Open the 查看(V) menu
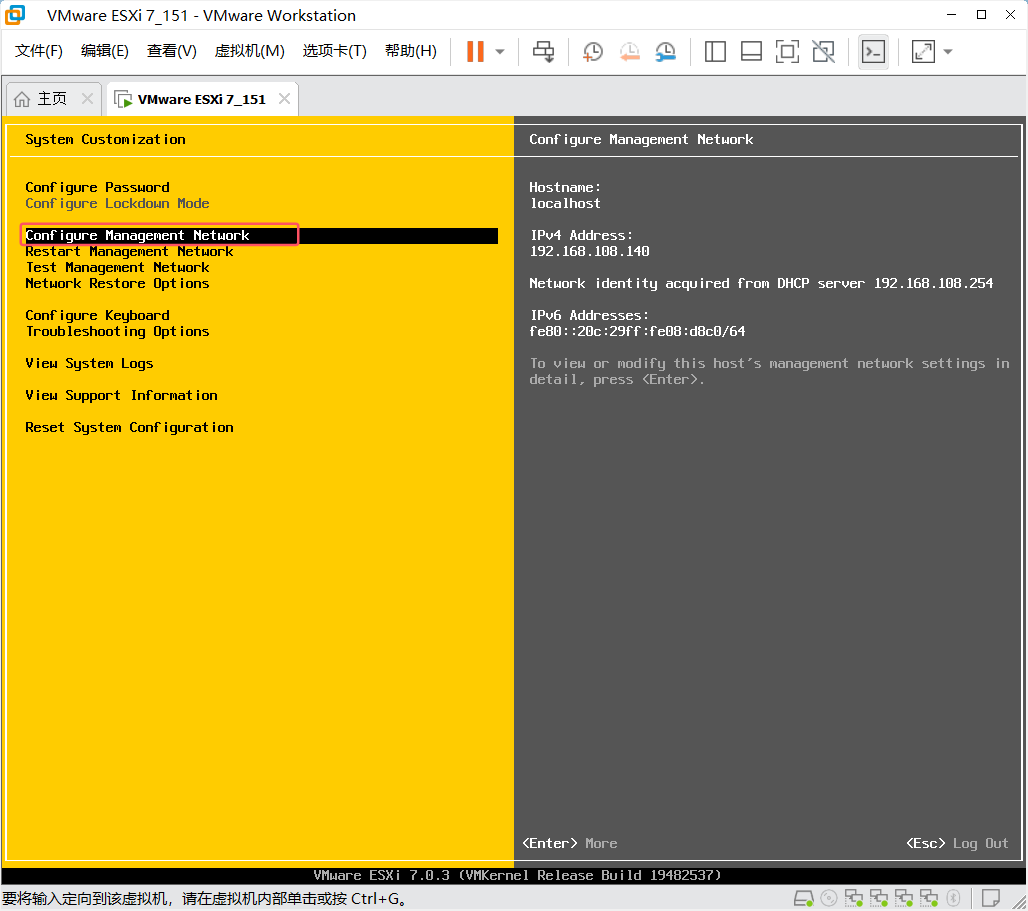 point(172,51)
